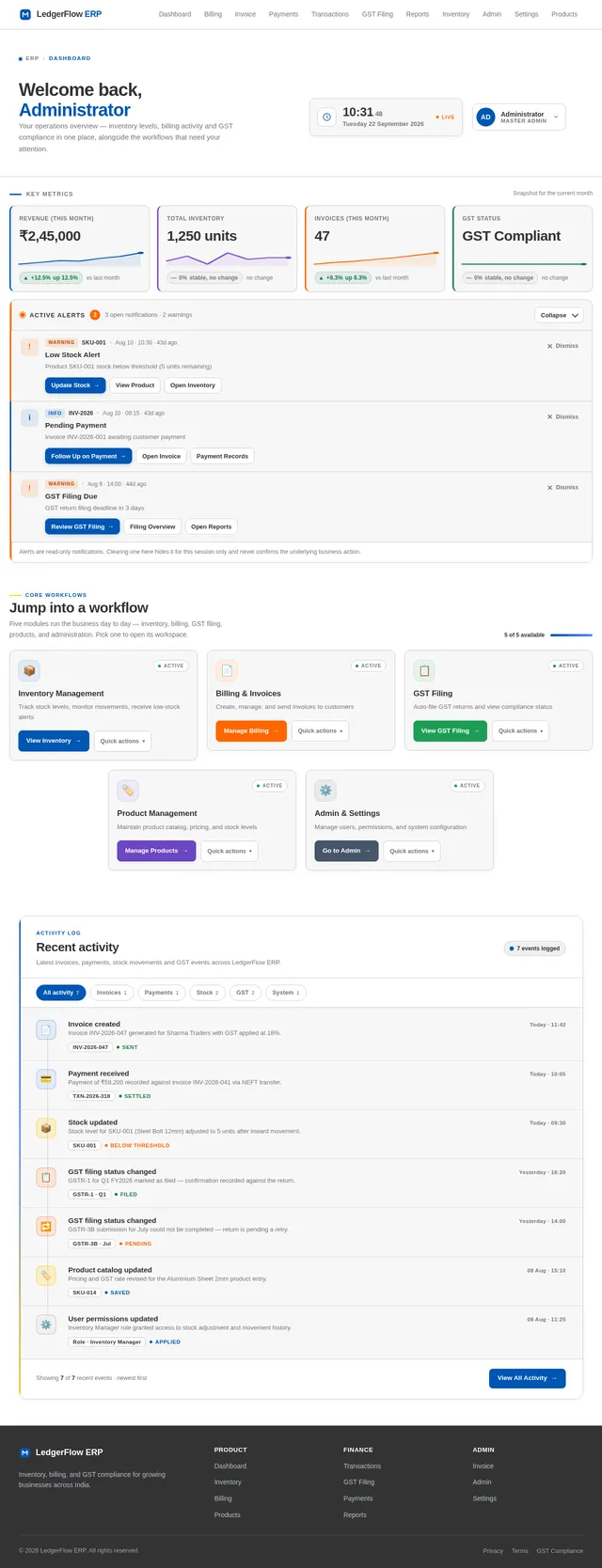Expand Quick actions for Inventory Management
602x1568 pixels.
(x=122, y=741)
